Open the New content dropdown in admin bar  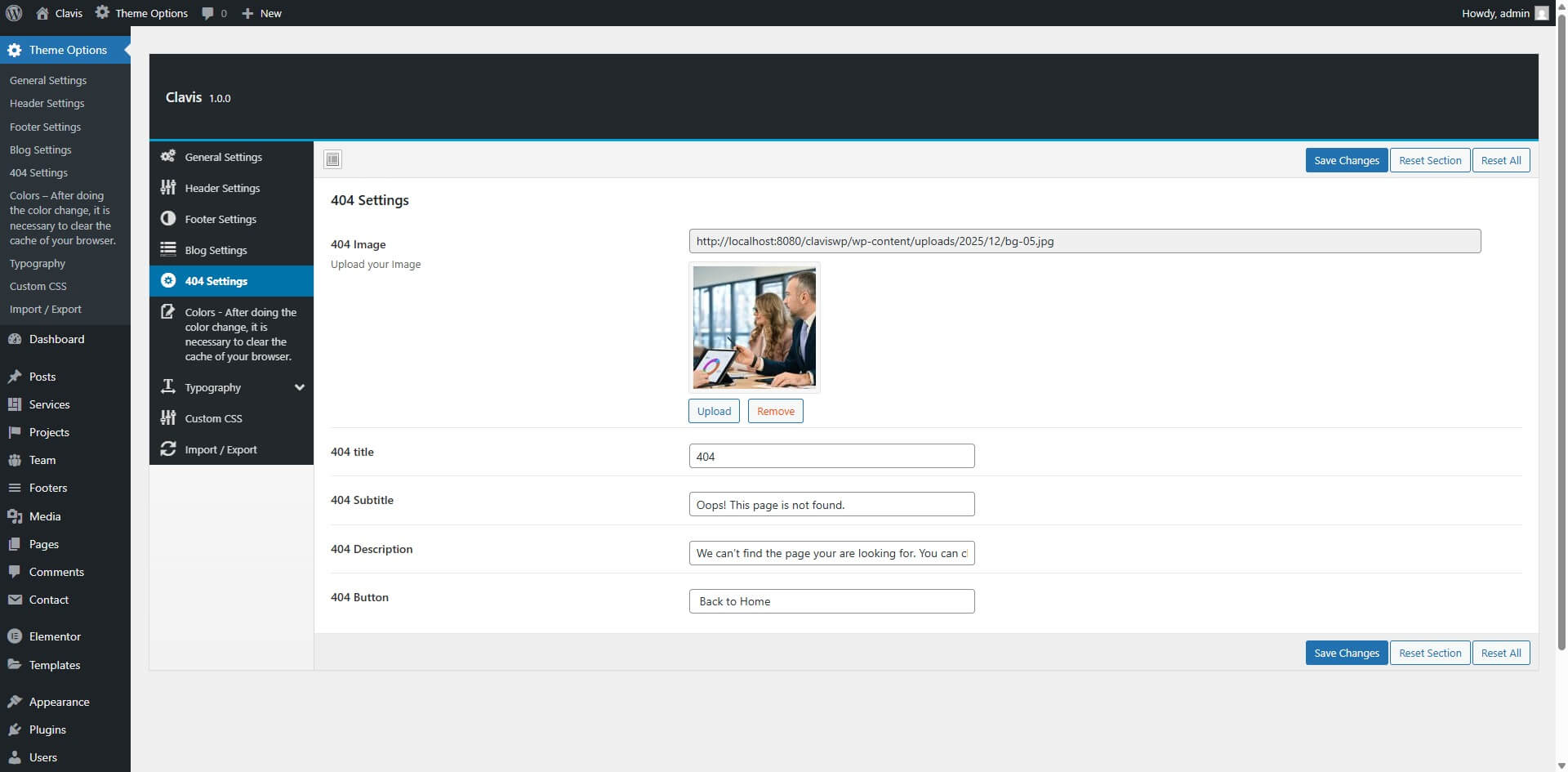point(261,13)
